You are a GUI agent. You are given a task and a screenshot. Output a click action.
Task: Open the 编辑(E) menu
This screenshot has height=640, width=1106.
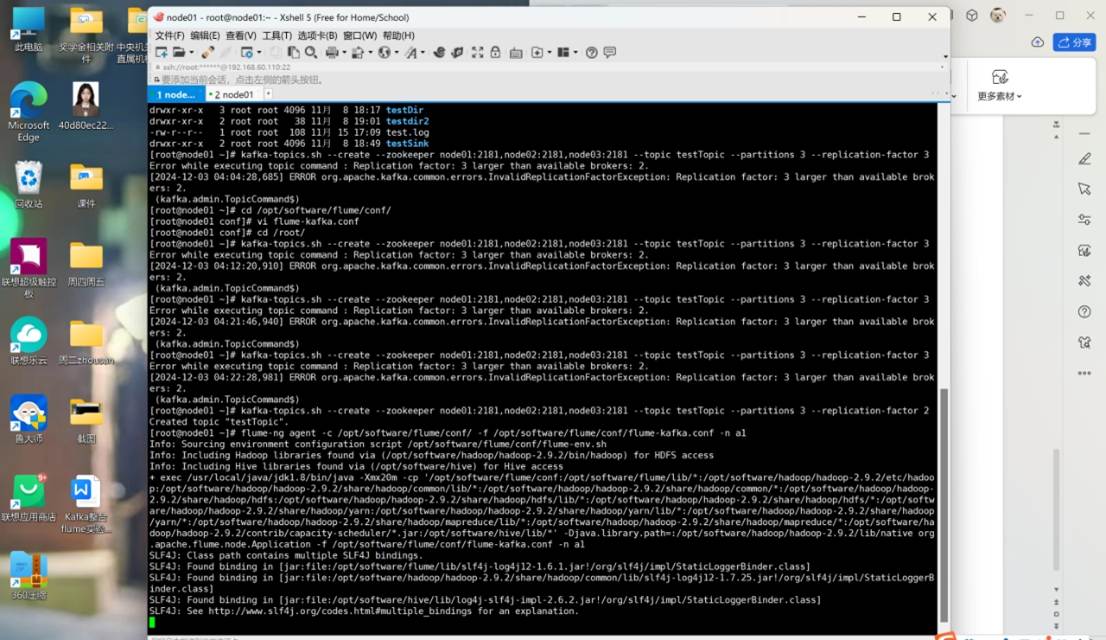(x=205, y=35)
